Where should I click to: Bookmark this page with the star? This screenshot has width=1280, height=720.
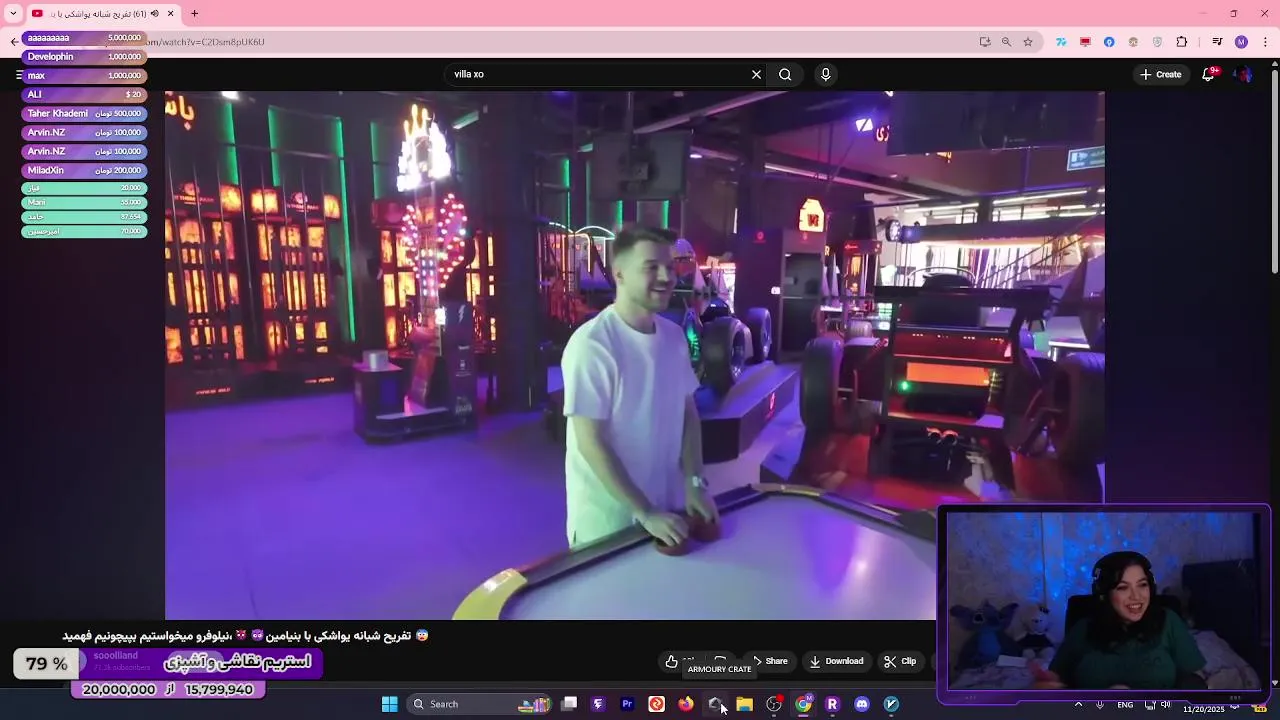[1028, 42]
